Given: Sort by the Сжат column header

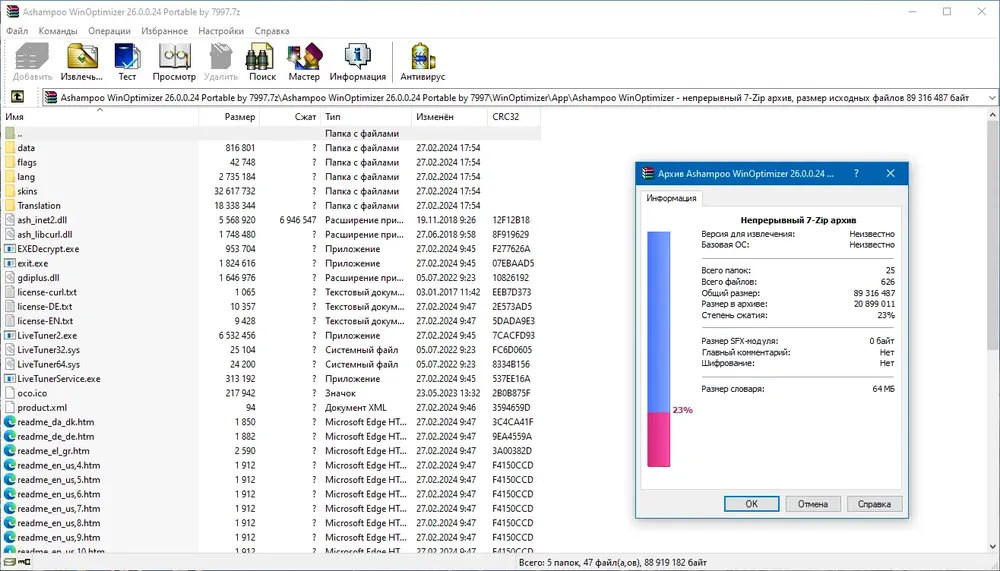Looking at the screenshot, I should click(290, 117).
